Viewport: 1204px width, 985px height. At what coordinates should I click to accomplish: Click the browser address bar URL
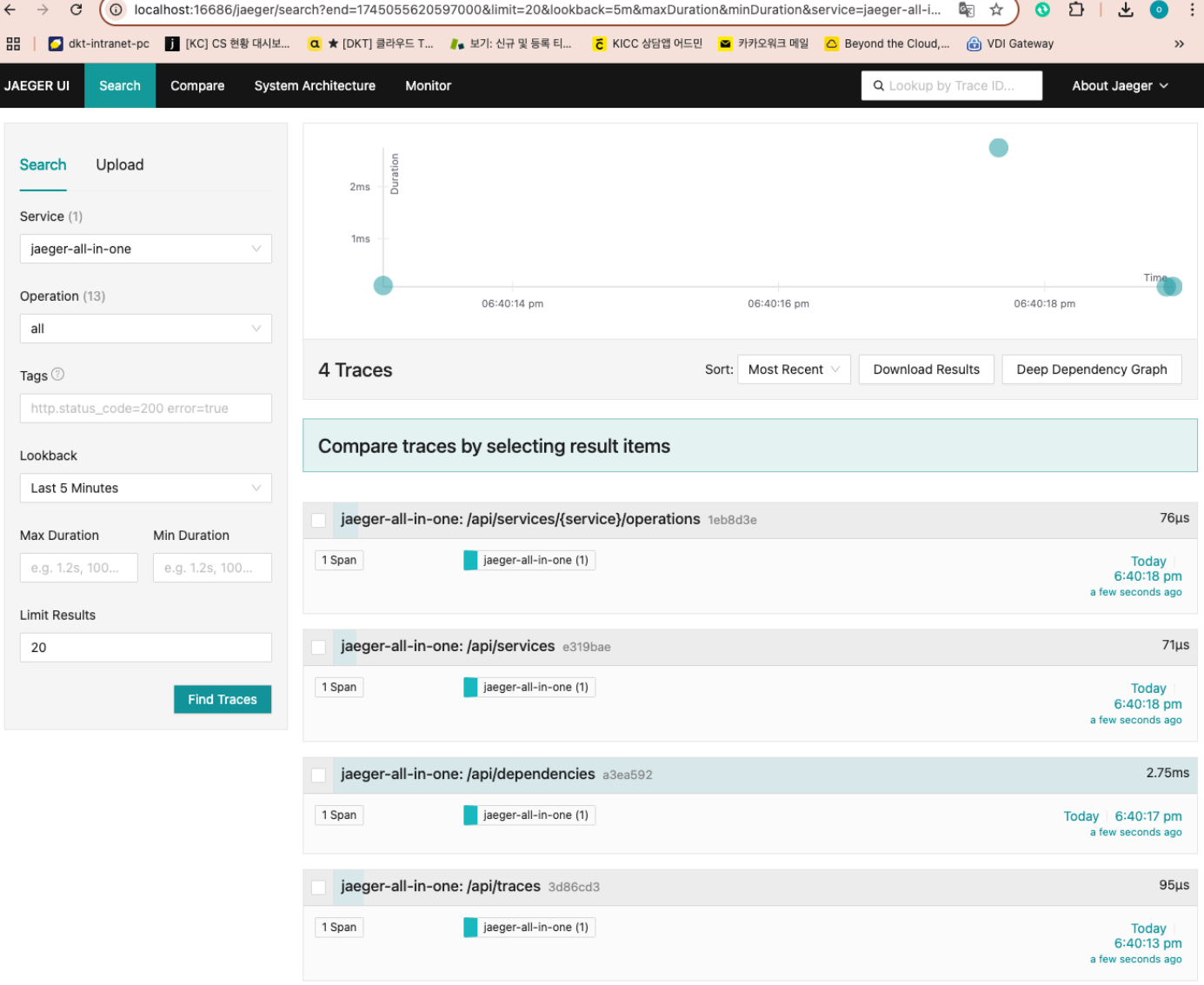click(x=536, y=10)
